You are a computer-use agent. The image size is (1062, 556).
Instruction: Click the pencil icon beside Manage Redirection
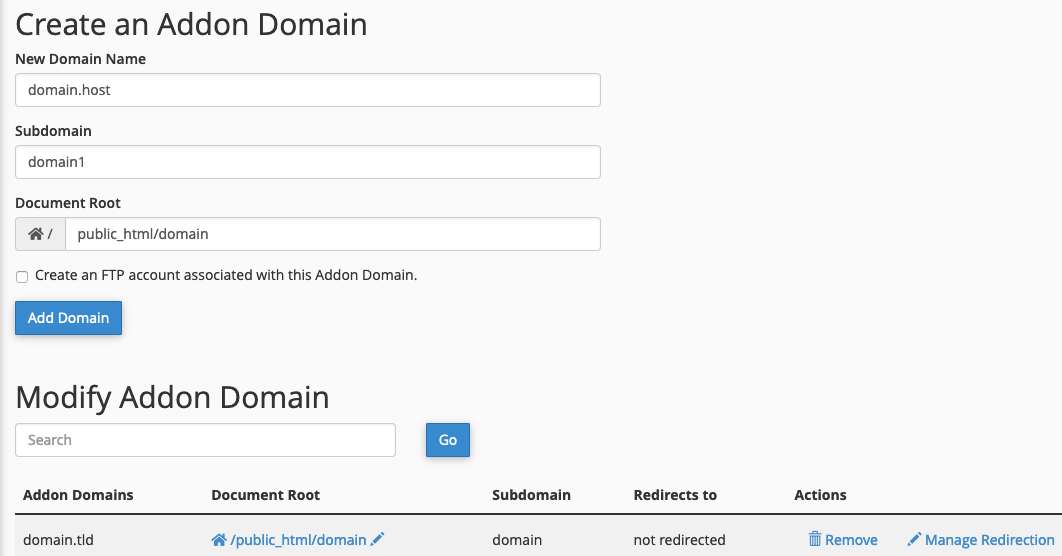[913, 540]
